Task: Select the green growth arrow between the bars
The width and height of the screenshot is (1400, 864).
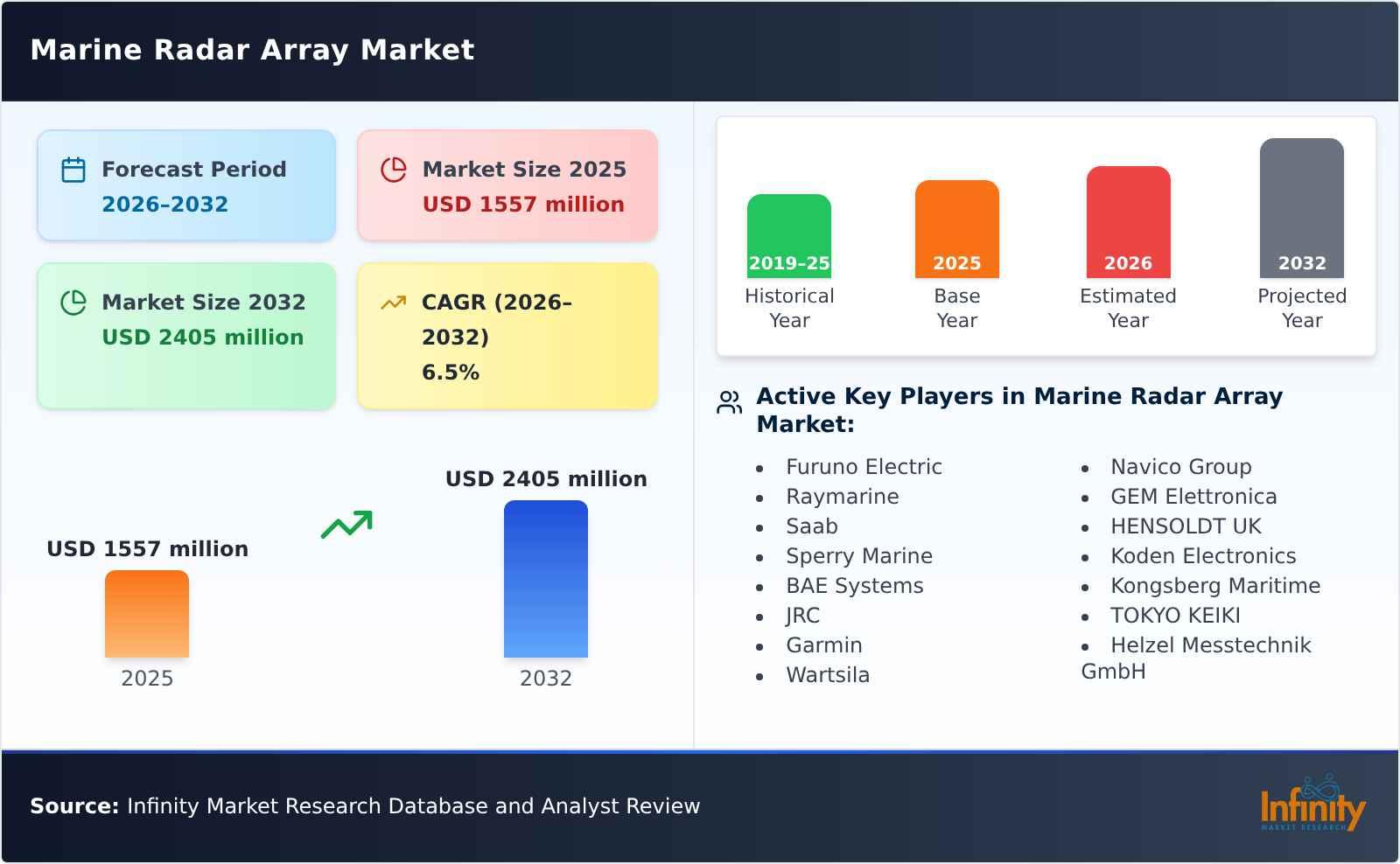Action: tap(346, 525)
